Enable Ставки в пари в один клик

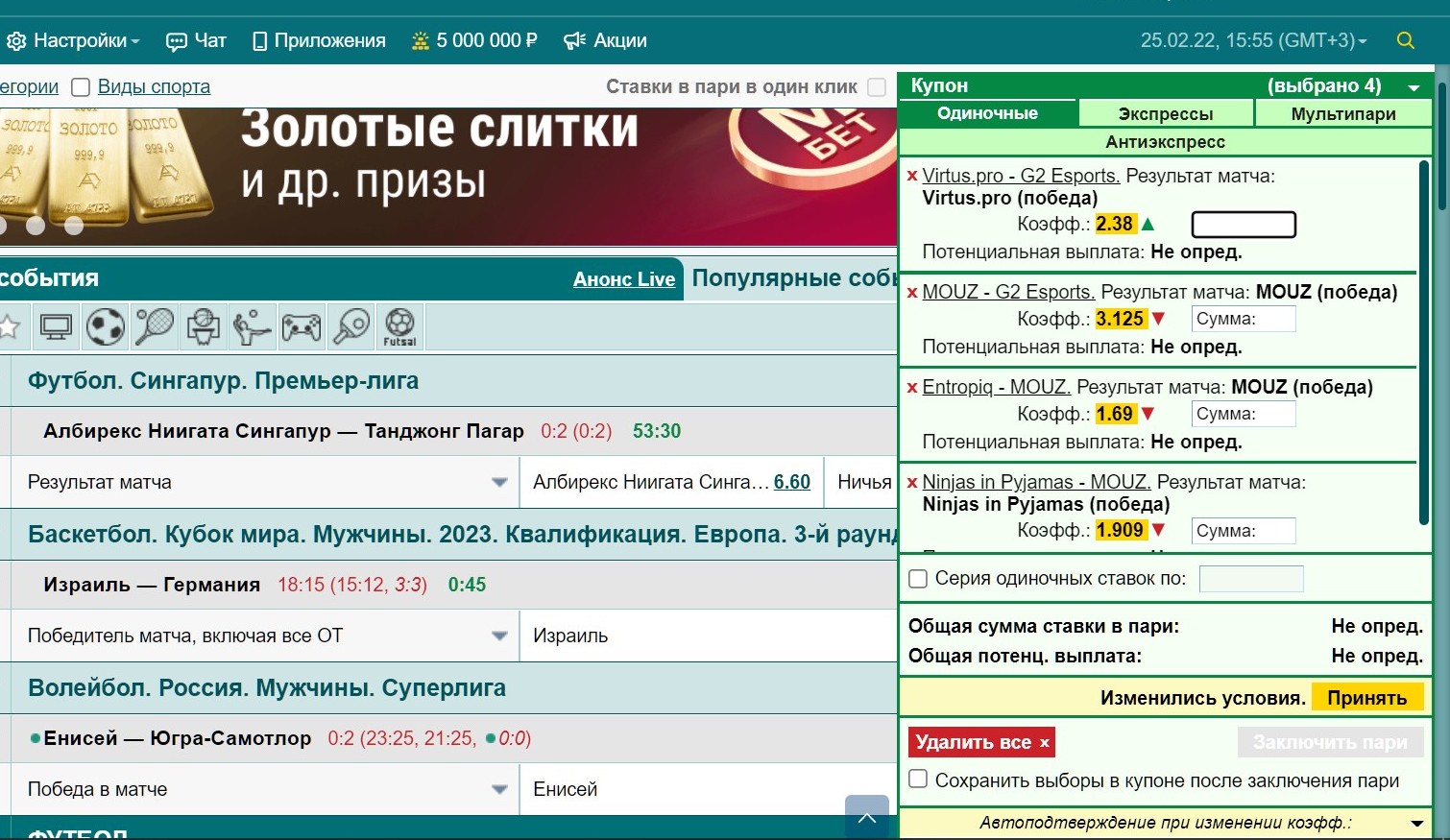coord(877,86)
